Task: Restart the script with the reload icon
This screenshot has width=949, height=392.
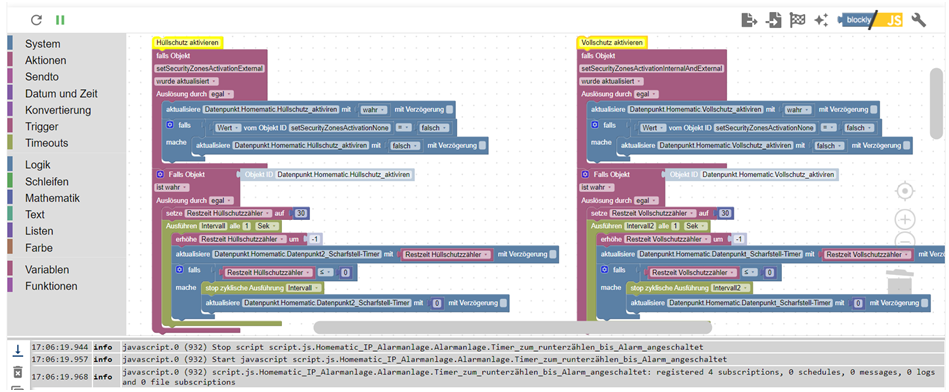Action: pos(36,20)
